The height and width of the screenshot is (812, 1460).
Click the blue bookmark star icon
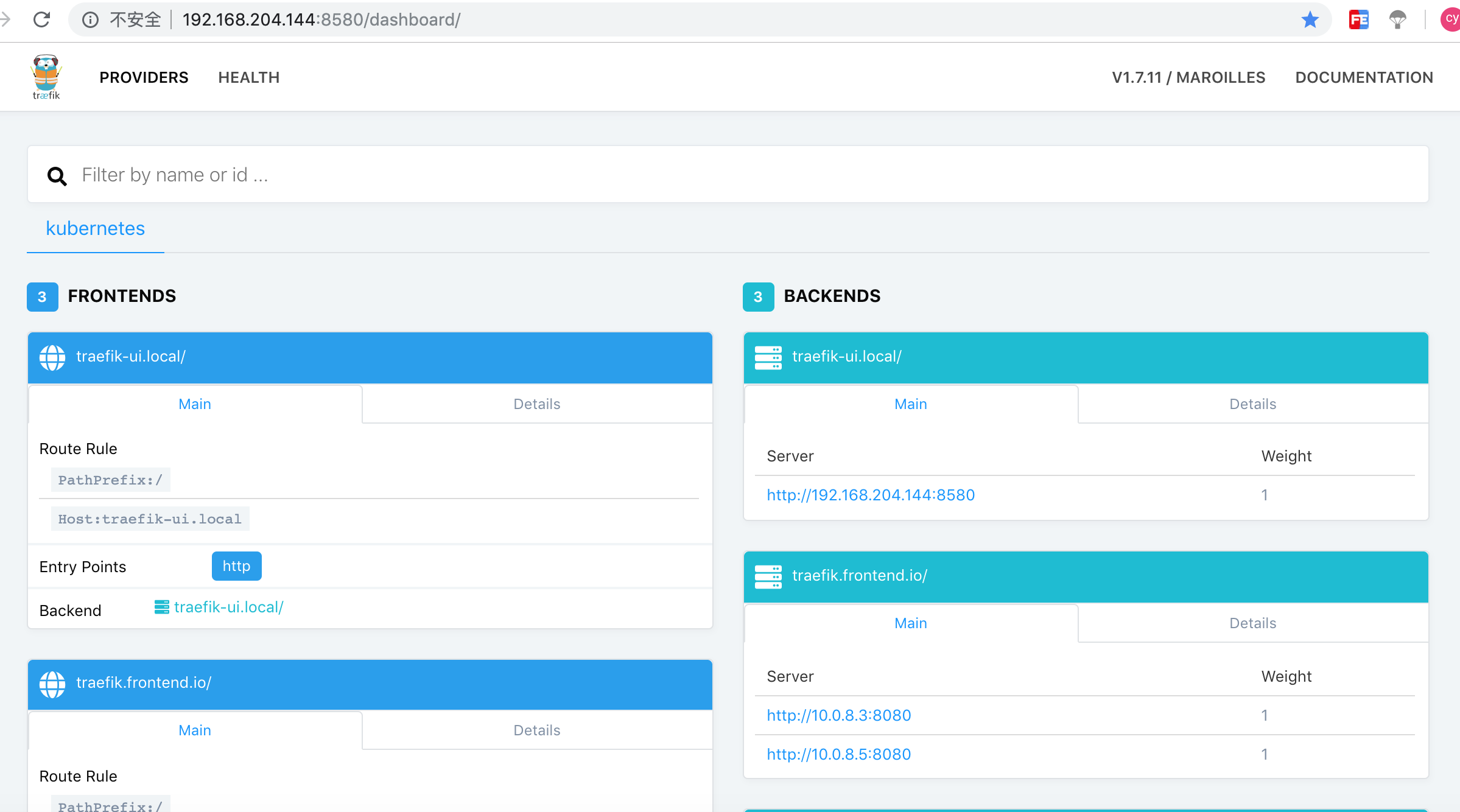(1310, 19)
